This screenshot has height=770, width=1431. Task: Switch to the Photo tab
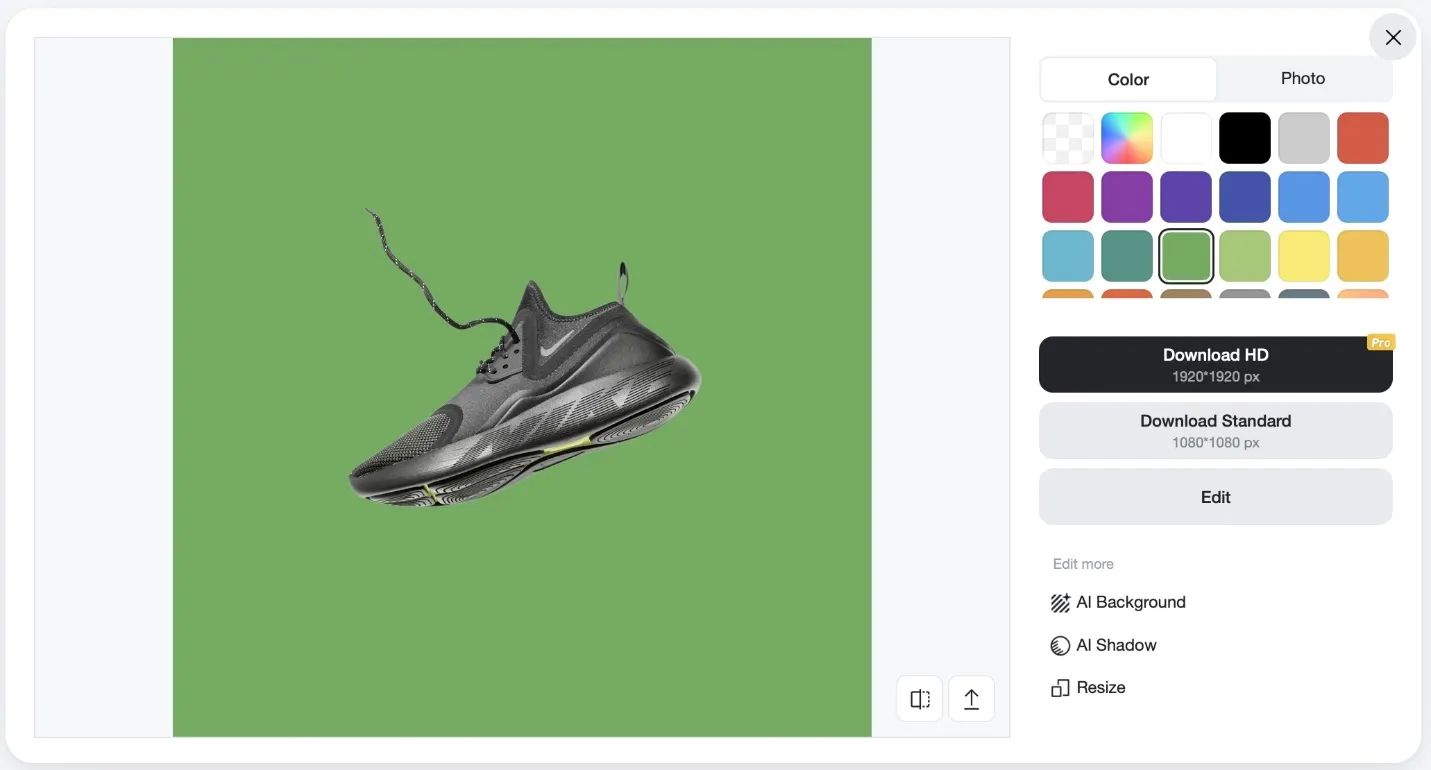pos(1303,78)
